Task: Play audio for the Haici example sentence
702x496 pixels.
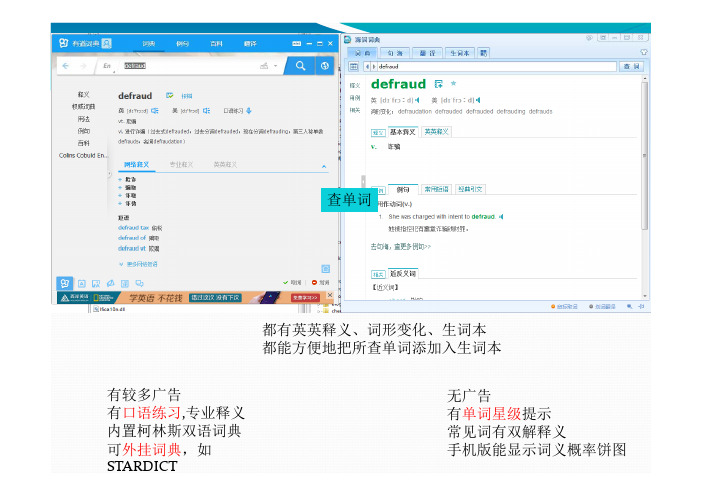Action: [x=501, y=217]
